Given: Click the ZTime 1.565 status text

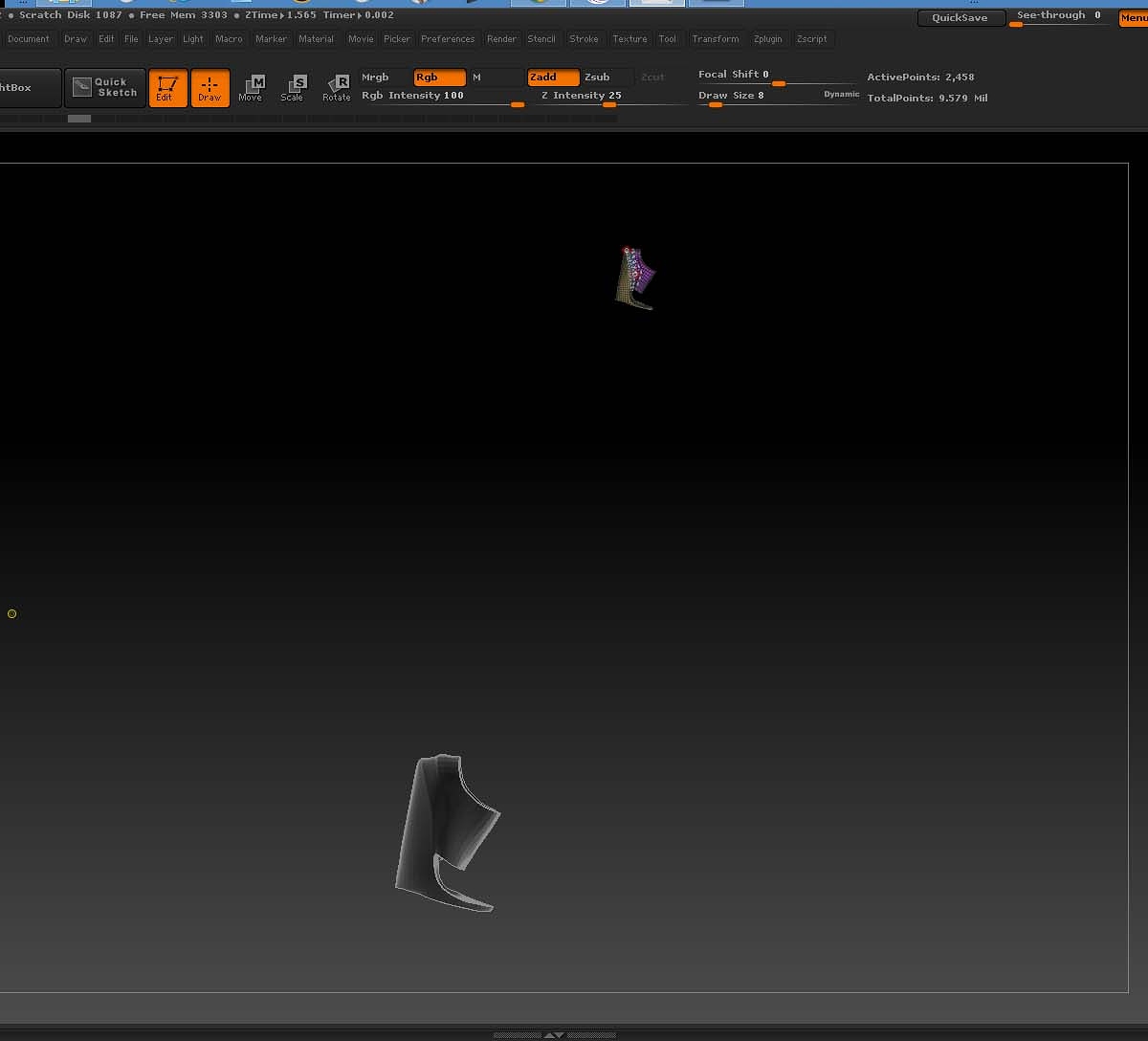Looking at the screenshot, I should pos(280,15).
